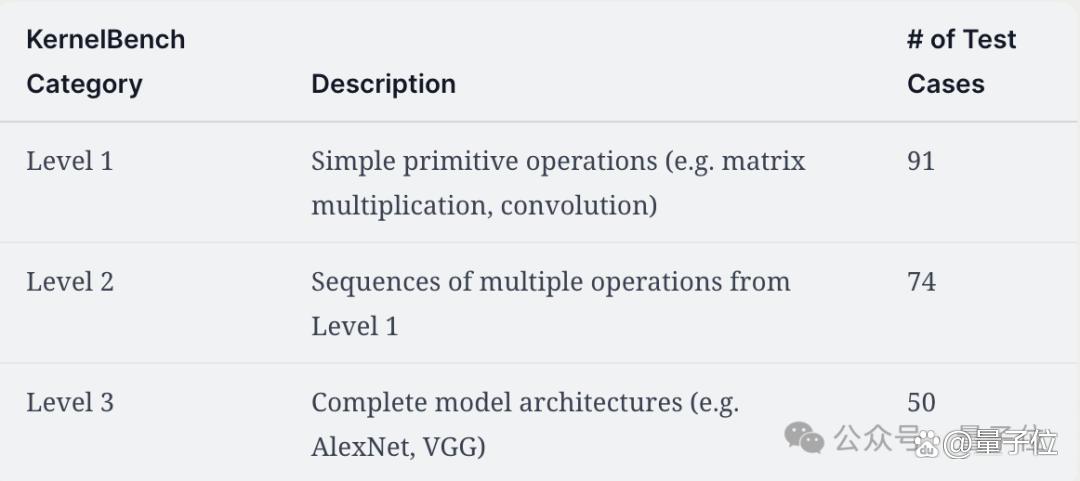The image size is (1080, 481).
Task: Select the KernelBench Category column header
Action: click(x=105, y=61)
